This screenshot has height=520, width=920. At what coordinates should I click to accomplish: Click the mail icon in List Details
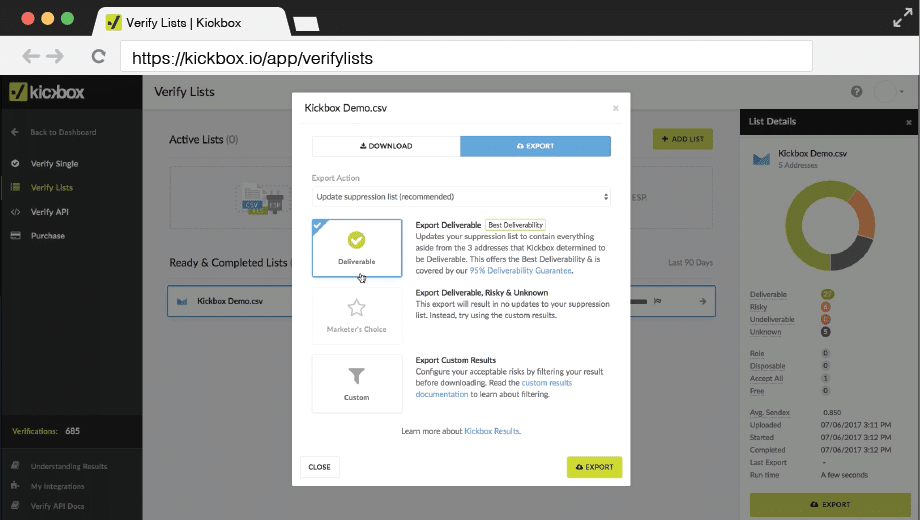coord(761,159)
